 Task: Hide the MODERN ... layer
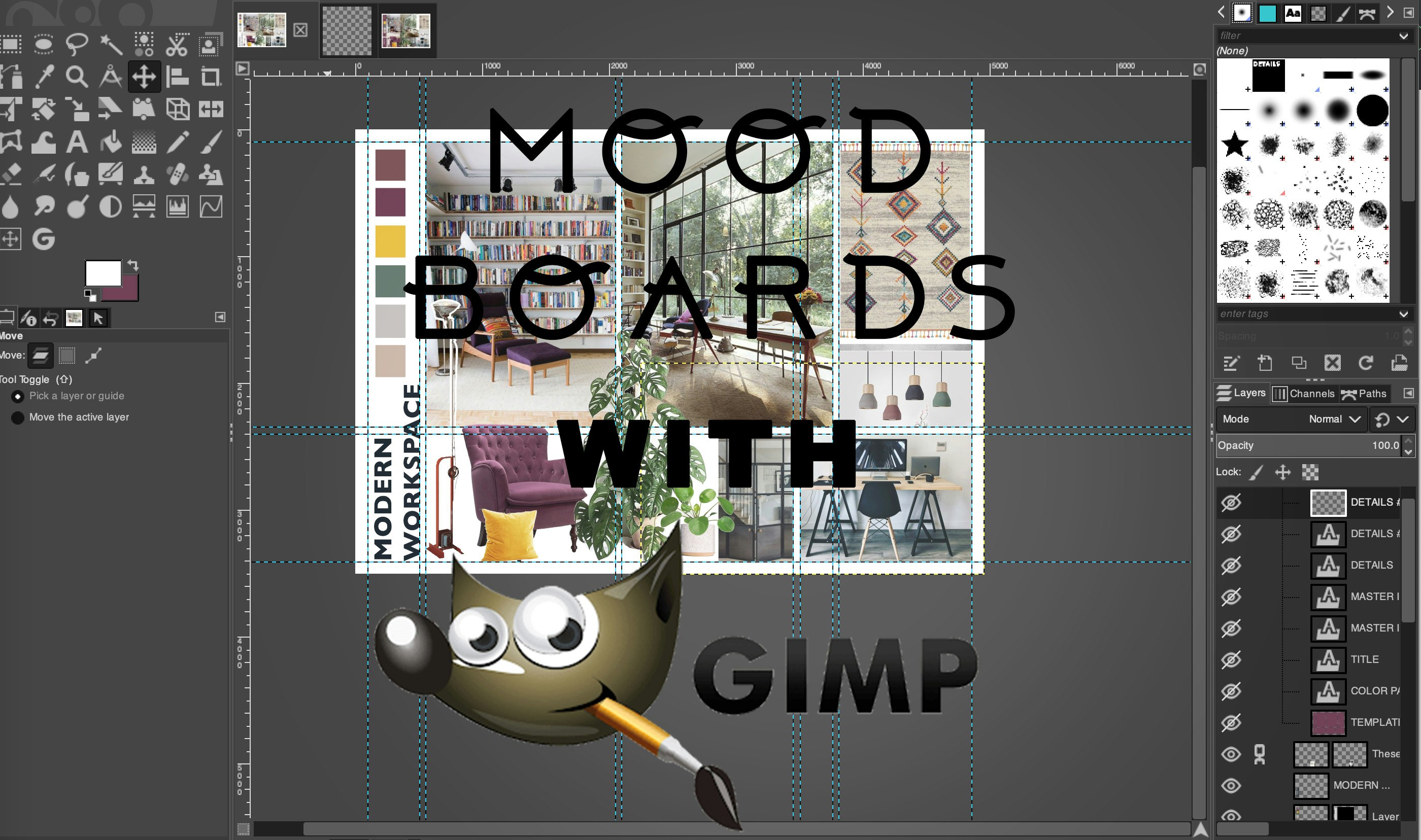[x=1231, y=785]
